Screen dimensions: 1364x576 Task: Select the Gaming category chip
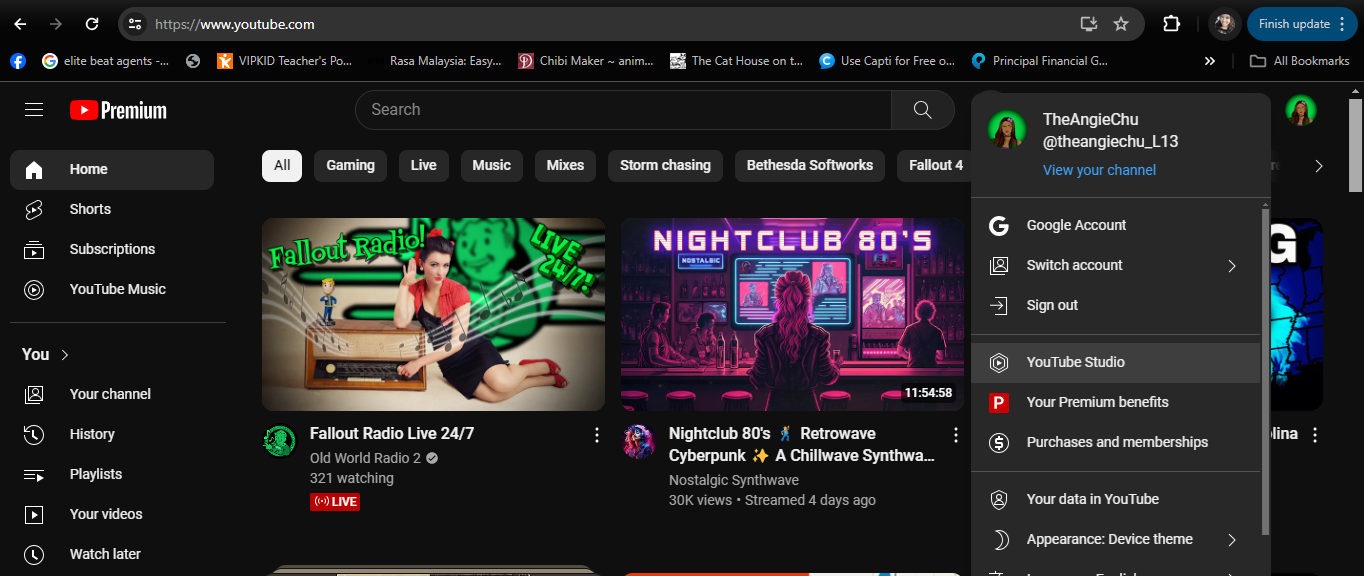point(350,166)
